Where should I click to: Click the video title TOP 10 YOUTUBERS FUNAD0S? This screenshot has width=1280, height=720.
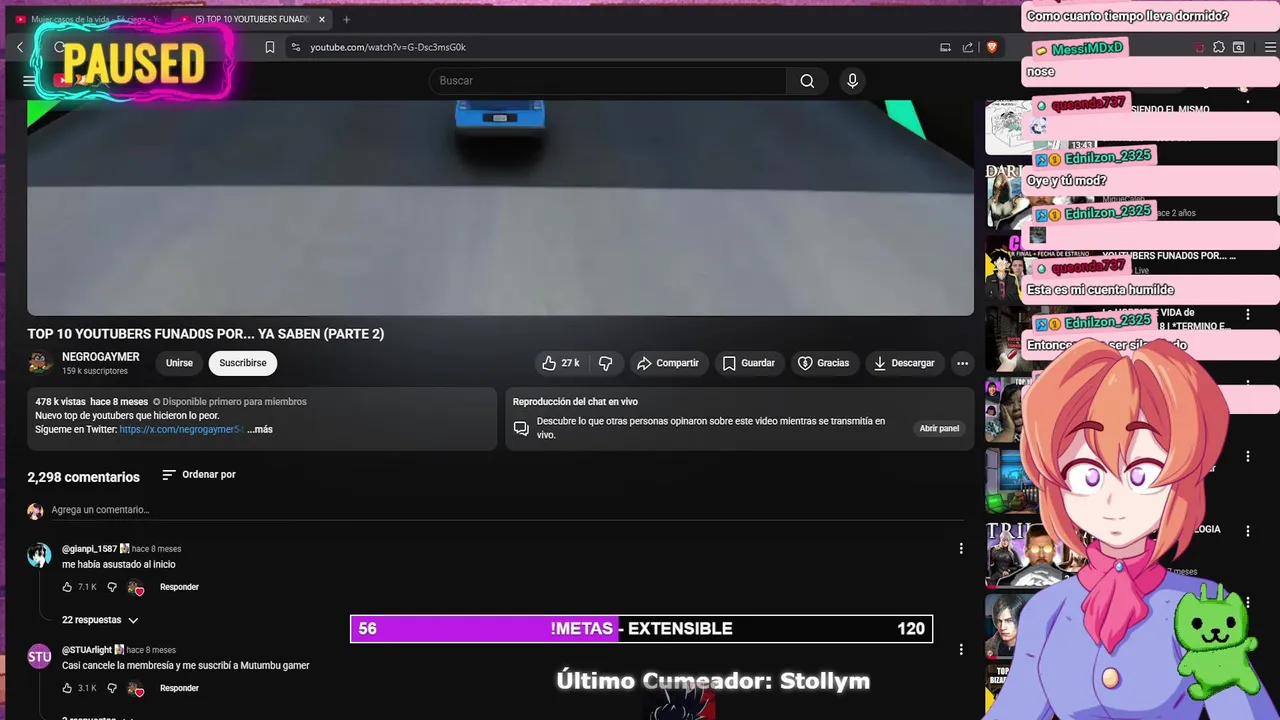205,334
